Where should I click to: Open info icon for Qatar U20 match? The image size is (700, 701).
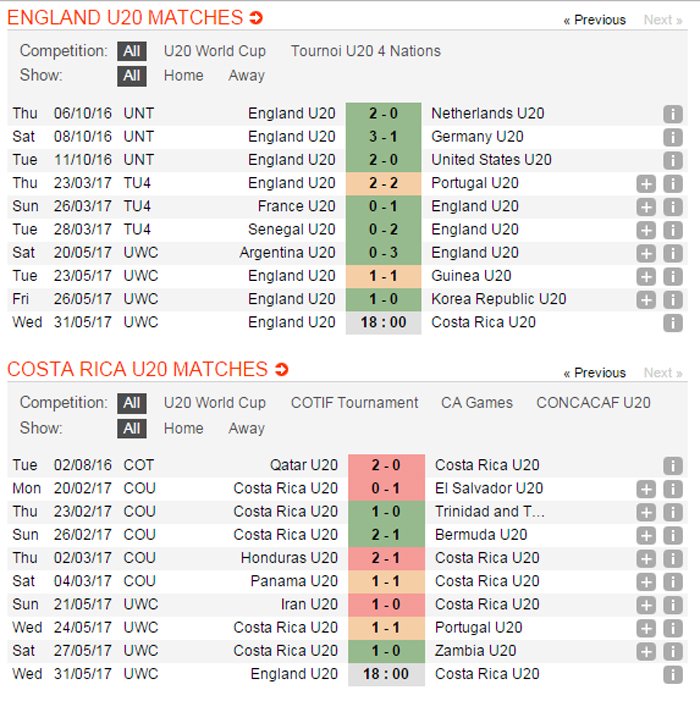(673, 466)
